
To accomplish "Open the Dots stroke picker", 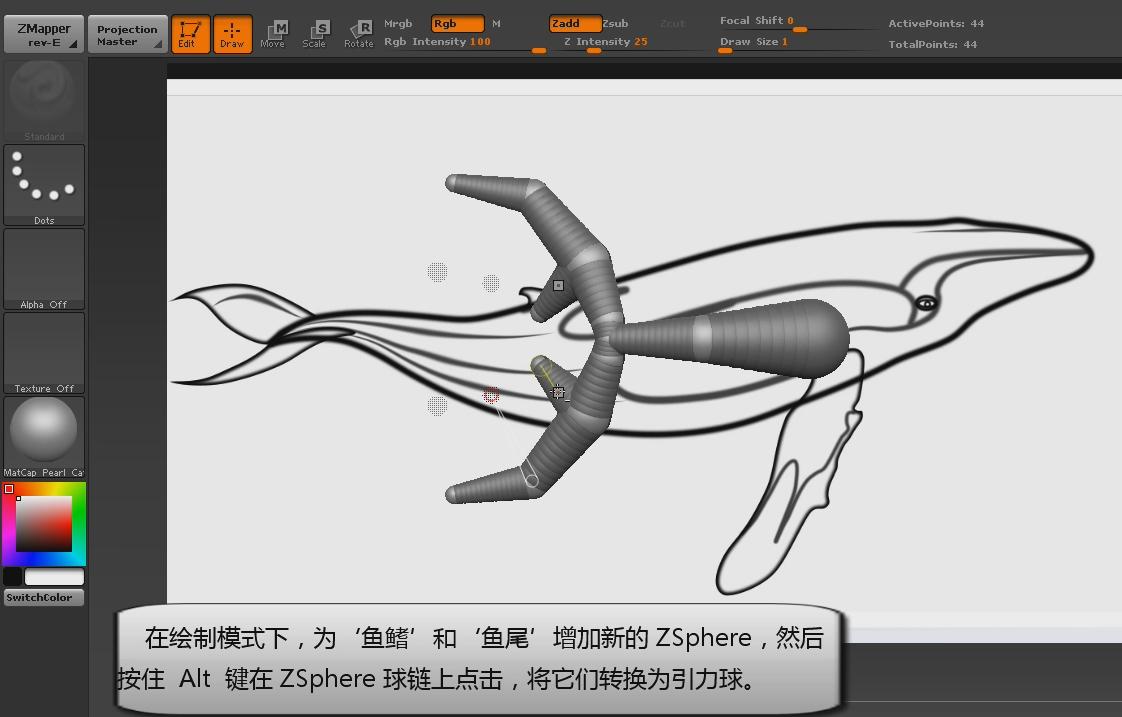I will [44, 185].
